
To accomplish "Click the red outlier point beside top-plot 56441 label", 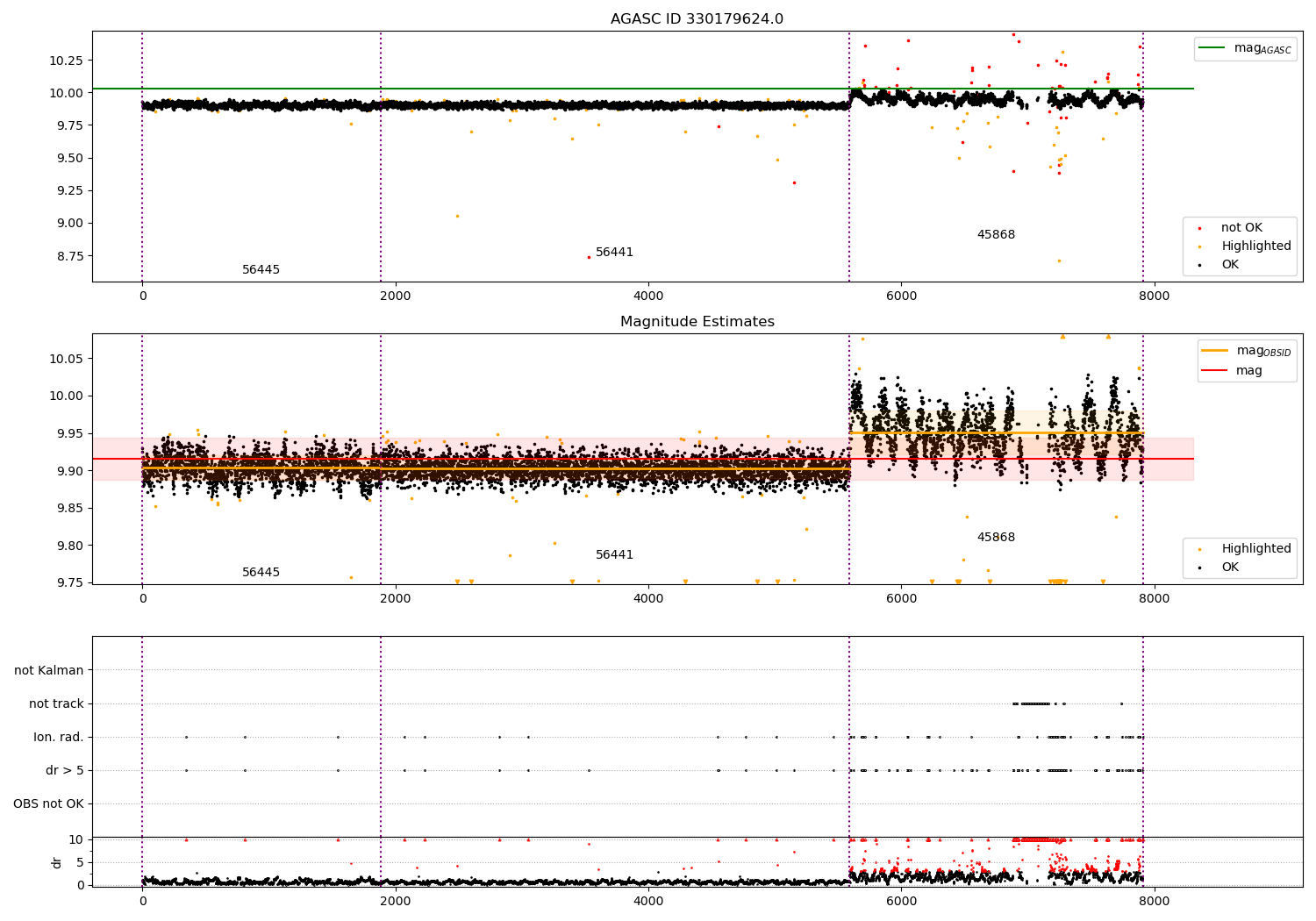I will tap(589, 257).
